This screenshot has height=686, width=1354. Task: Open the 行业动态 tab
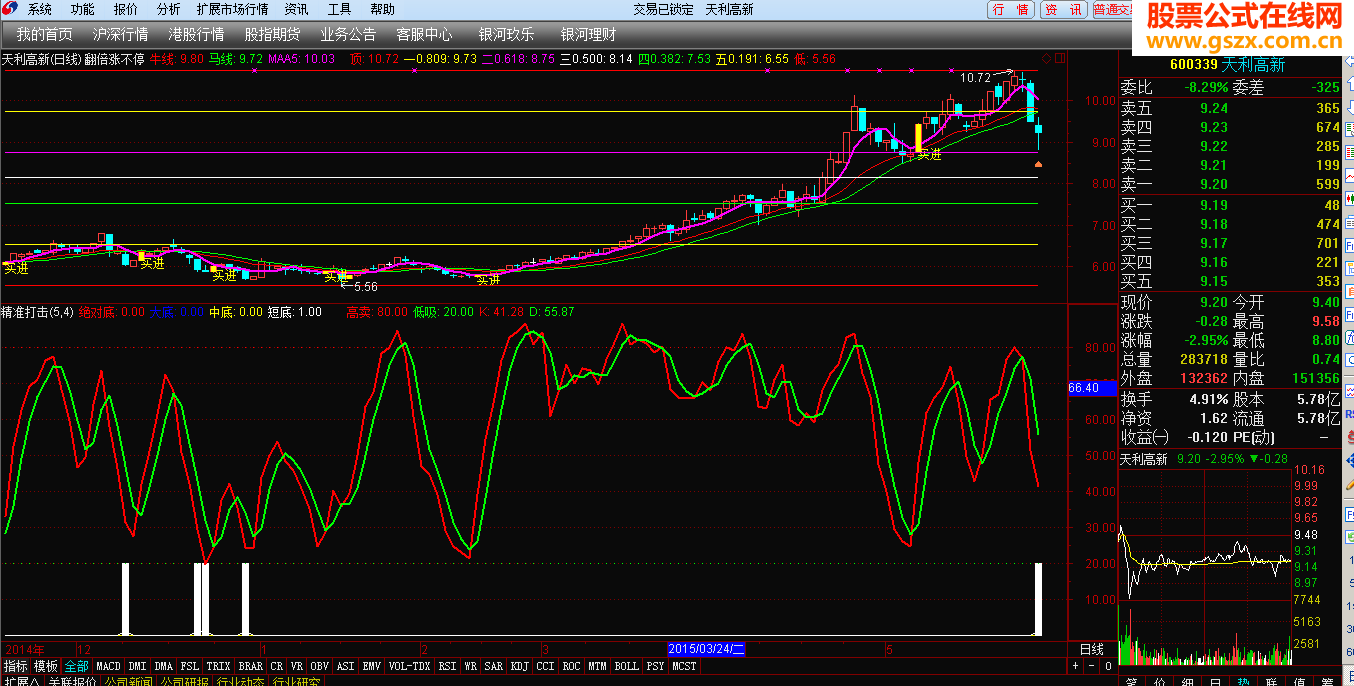point(240,682)
